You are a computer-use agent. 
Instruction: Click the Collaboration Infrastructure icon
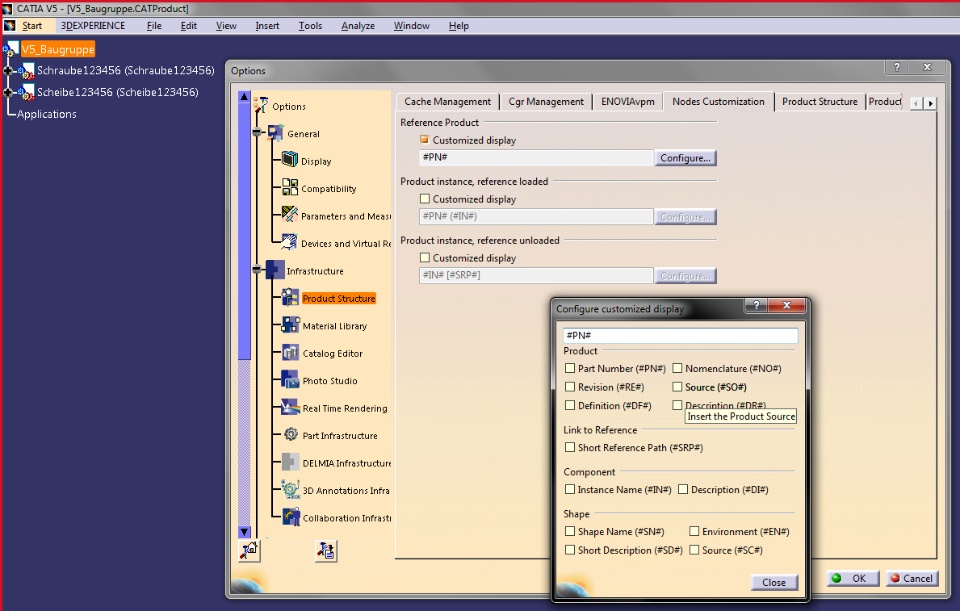[291, 517]
